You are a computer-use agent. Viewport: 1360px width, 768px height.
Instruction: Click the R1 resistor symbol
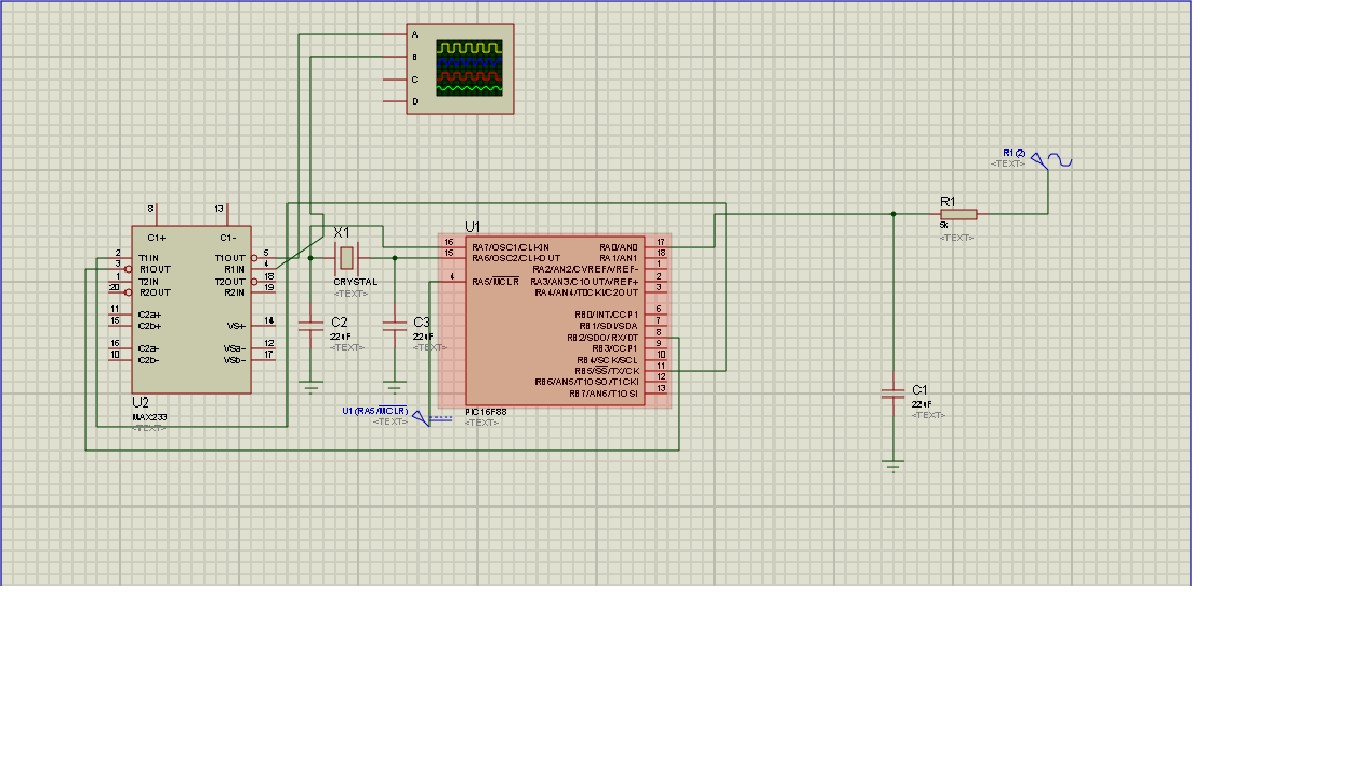tap(958, 213)
